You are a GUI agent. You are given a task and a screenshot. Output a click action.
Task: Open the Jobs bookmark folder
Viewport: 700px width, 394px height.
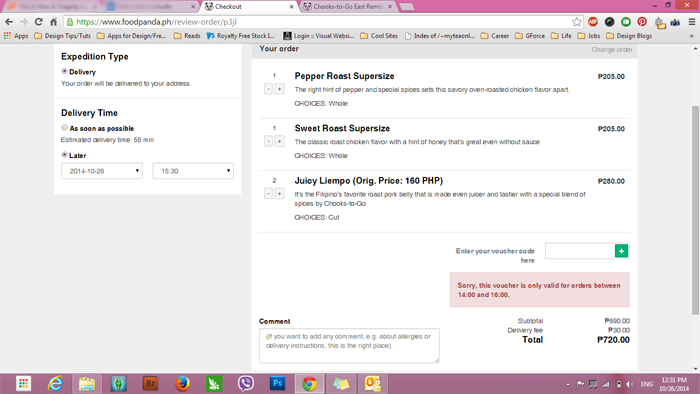coord(589,36)
